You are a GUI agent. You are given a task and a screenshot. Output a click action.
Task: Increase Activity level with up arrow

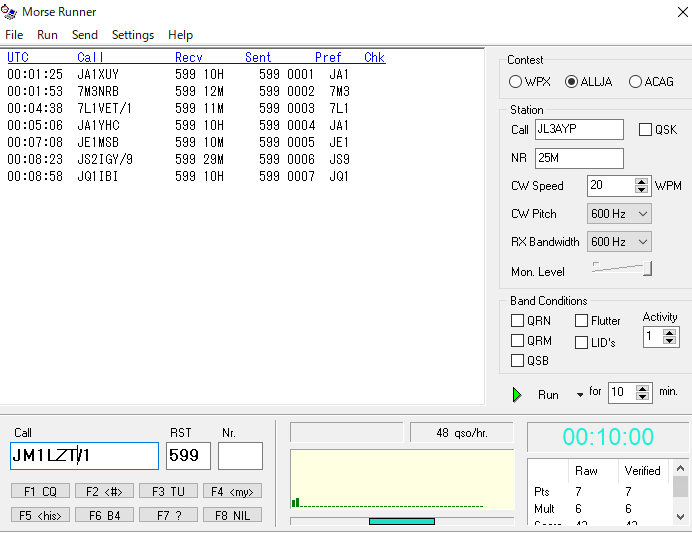point(669,333)
